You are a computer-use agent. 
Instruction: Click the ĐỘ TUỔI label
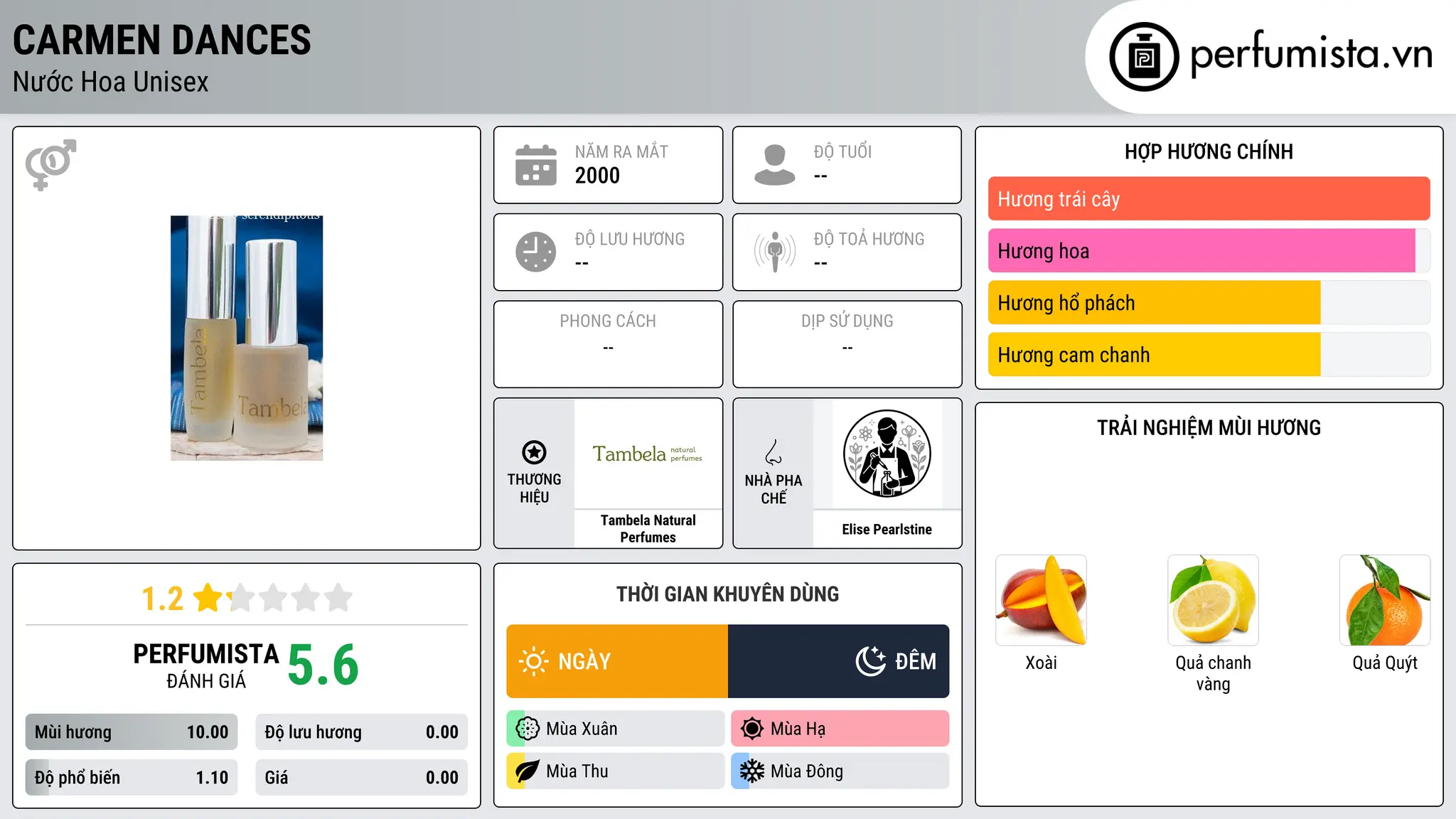[842, 151]
